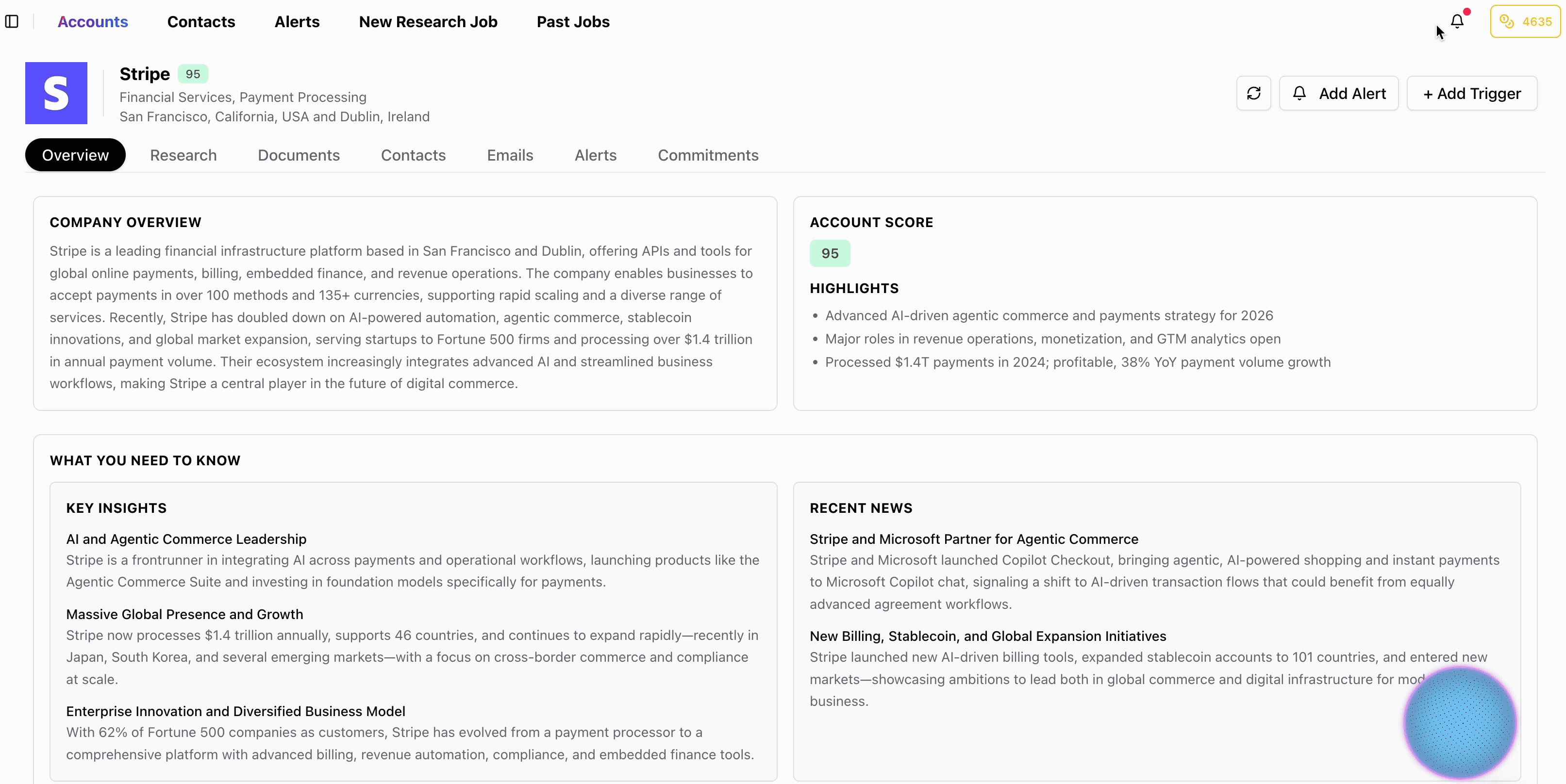Open Past Jobs from the top navigation

coord(572,21)
